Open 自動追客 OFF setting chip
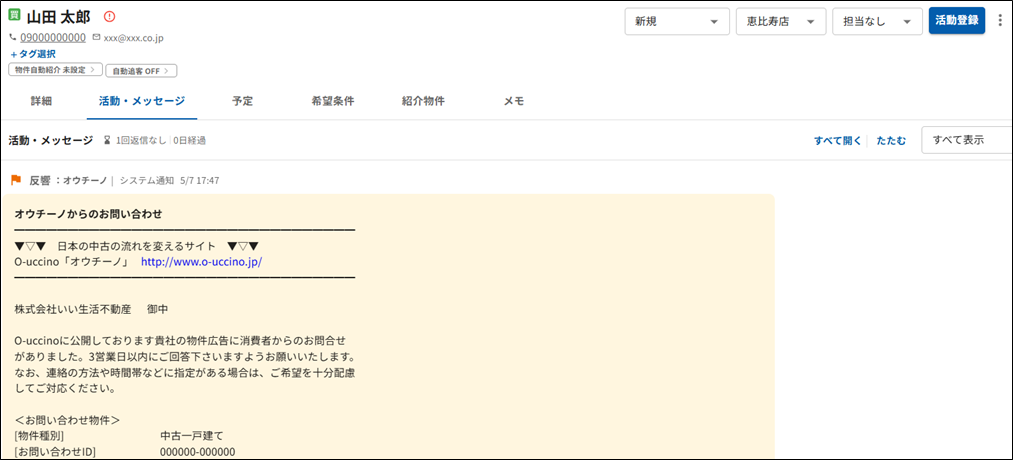This screenshot has width=1013, height=460. point(141,70)
